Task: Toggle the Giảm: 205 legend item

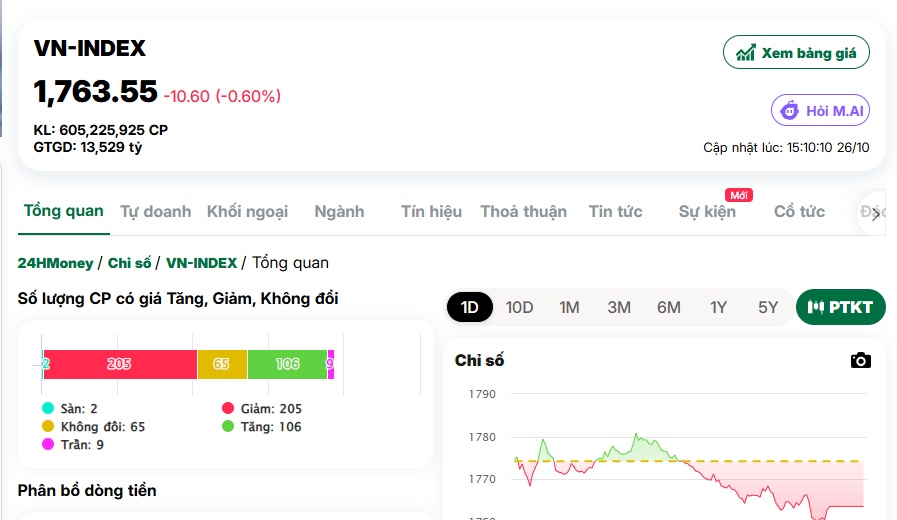Action: [262, 408]
